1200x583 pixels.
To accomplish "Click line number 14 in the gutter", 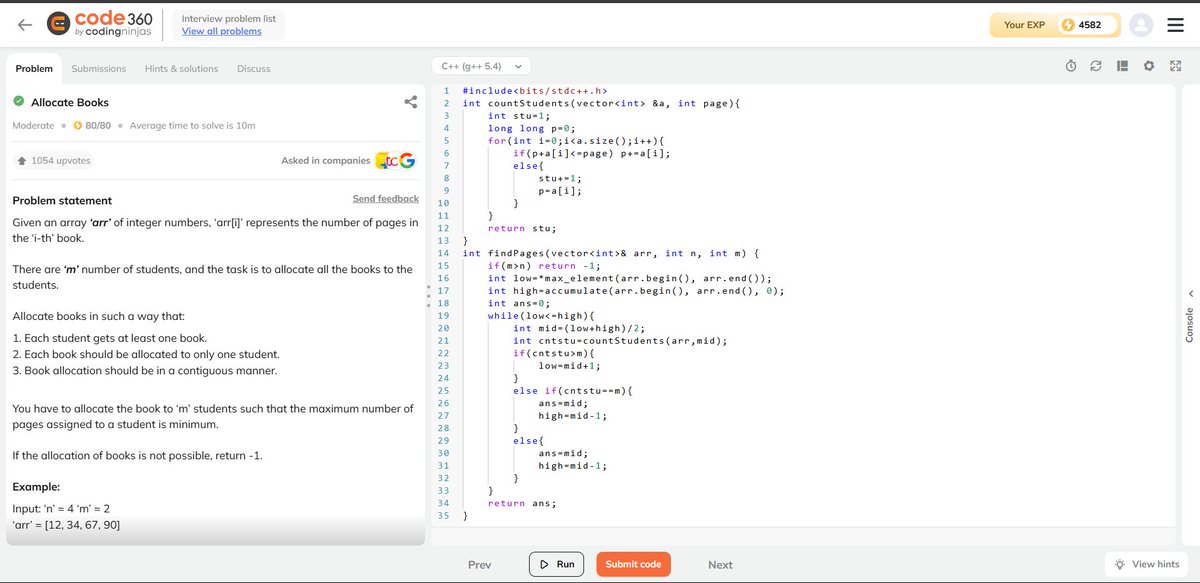I will pos(444,253).
